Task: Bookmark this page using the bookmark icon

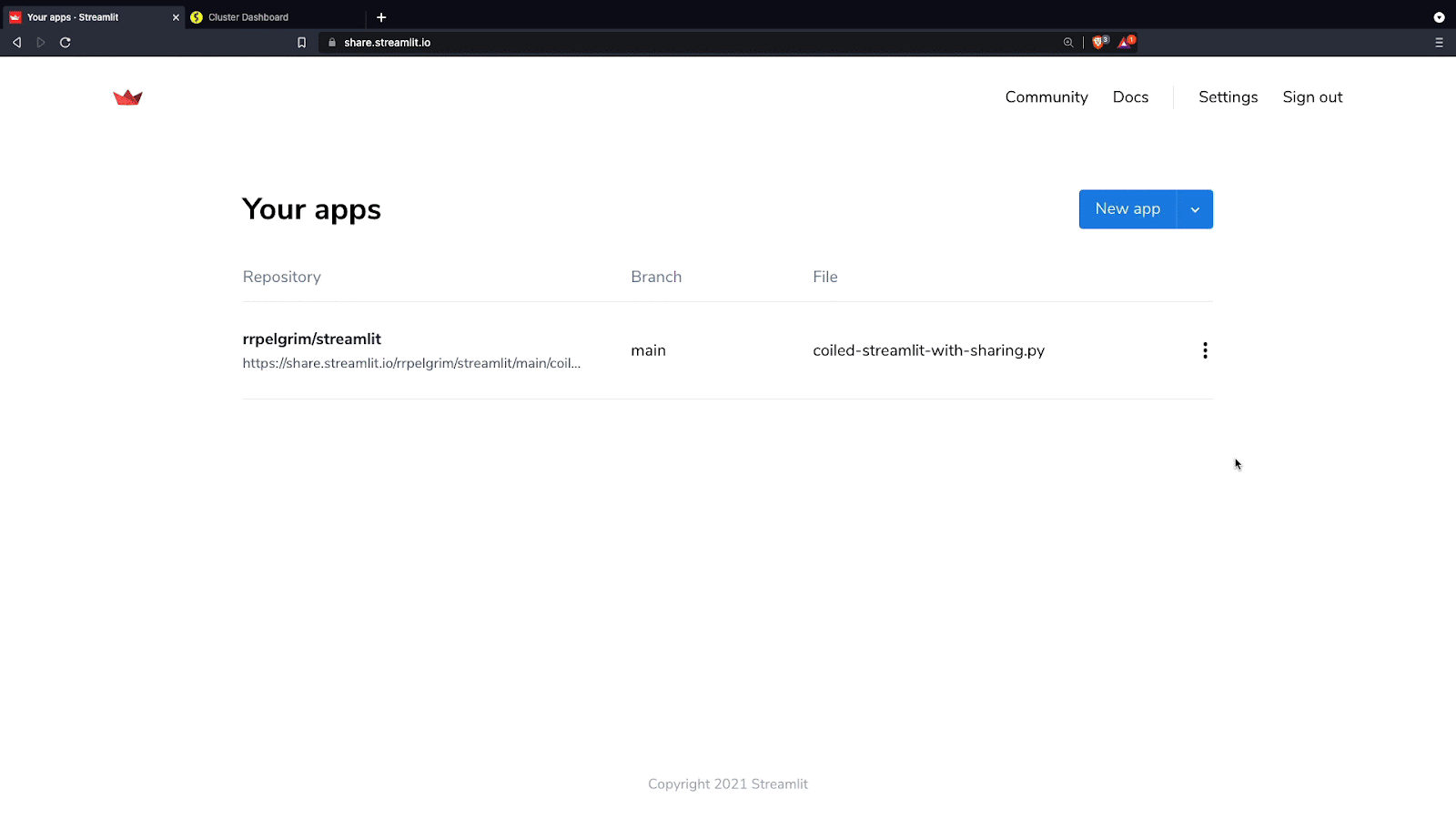Action: pos(302,43)
